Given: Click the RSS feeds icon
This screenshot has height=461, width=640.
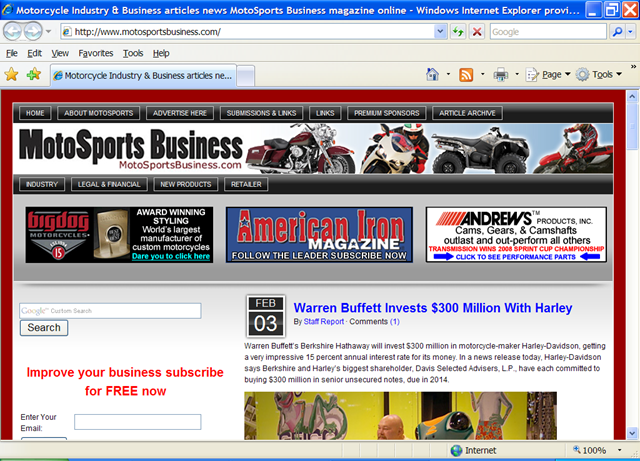Looking at the screenshot, I should pyautogui.click(x=466, y=74).
